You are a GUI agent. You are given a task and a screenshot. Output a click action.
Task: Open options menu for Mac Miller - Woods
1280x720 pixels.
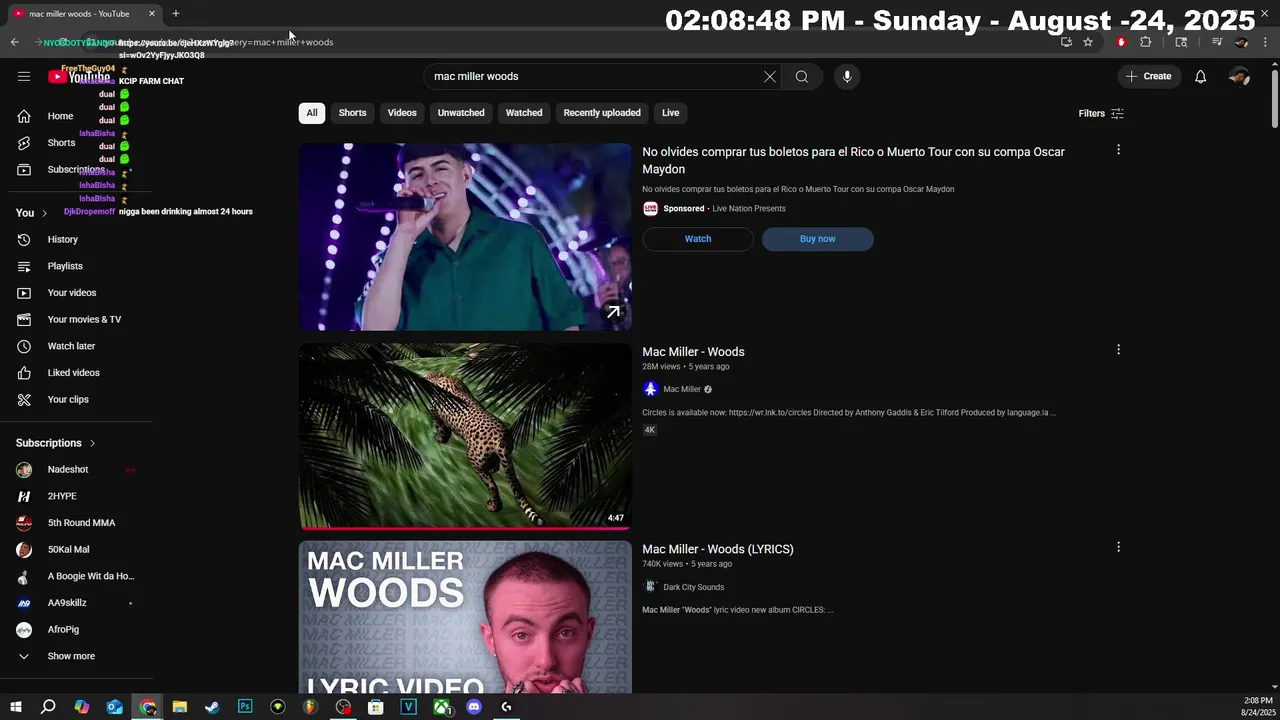point(1118,350)
